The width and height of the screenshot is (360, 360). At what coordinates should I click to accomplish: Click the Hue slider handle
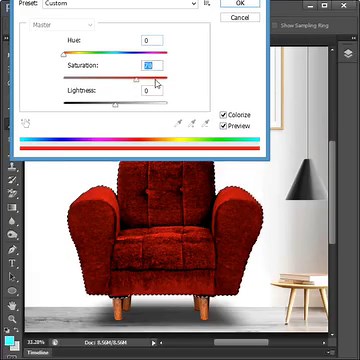click(64, 54)
